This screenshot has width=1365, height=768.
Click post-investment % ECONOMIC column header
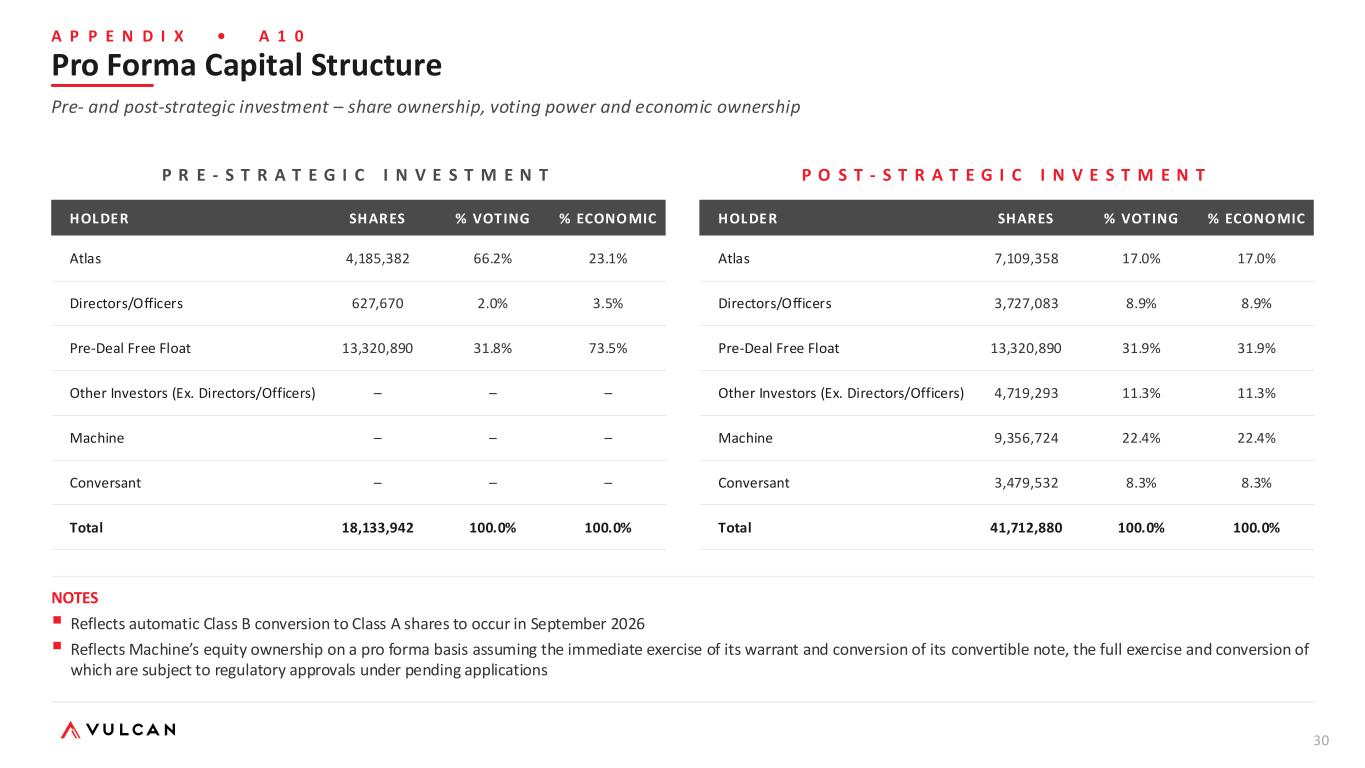pos(1256,218)
